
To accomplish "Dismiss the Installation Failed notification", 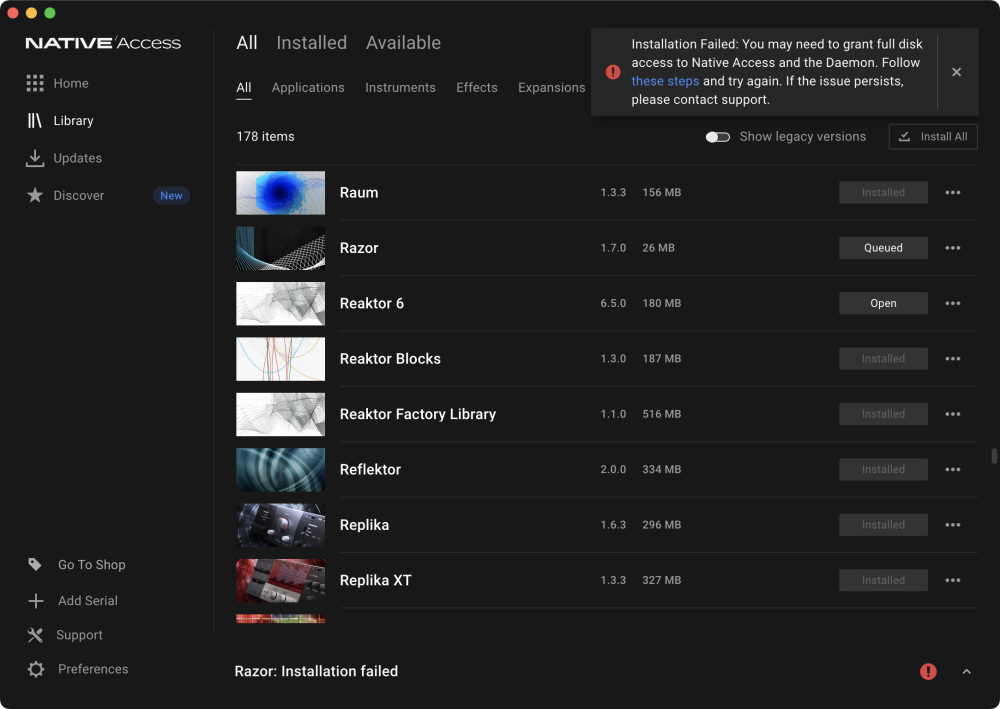I will [x=956, y=72].
